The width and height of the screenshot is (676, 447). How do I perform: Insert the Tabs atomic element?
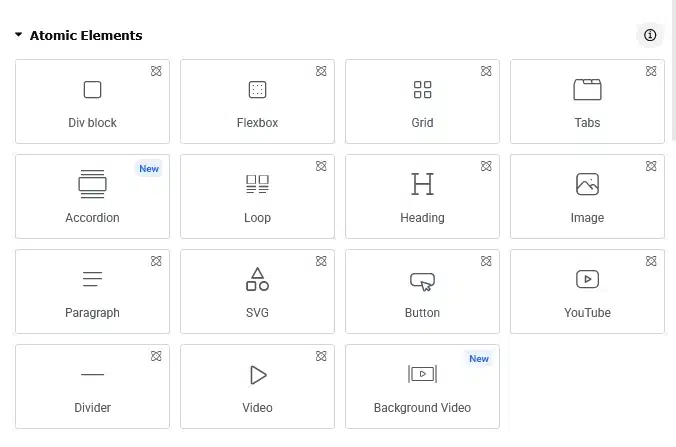coord(587,101)
